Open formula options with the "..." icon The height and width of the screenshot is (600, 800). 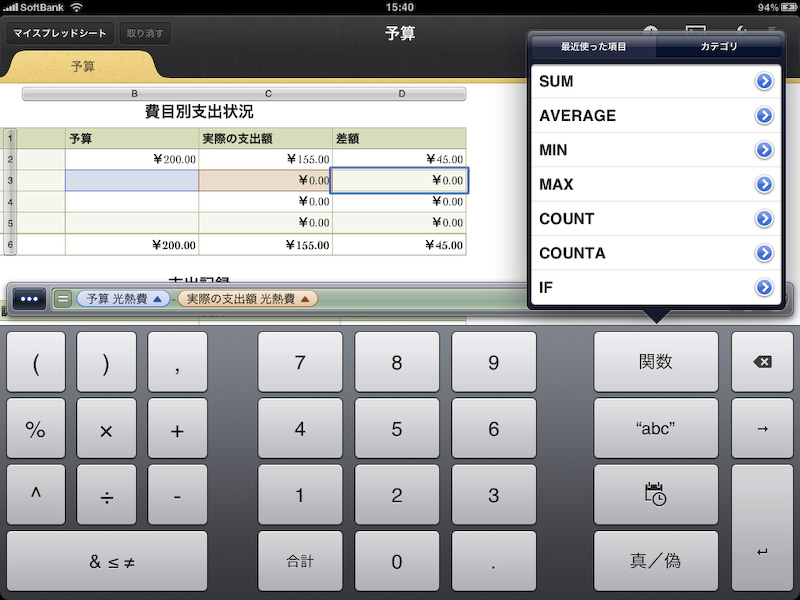(28, 298)
